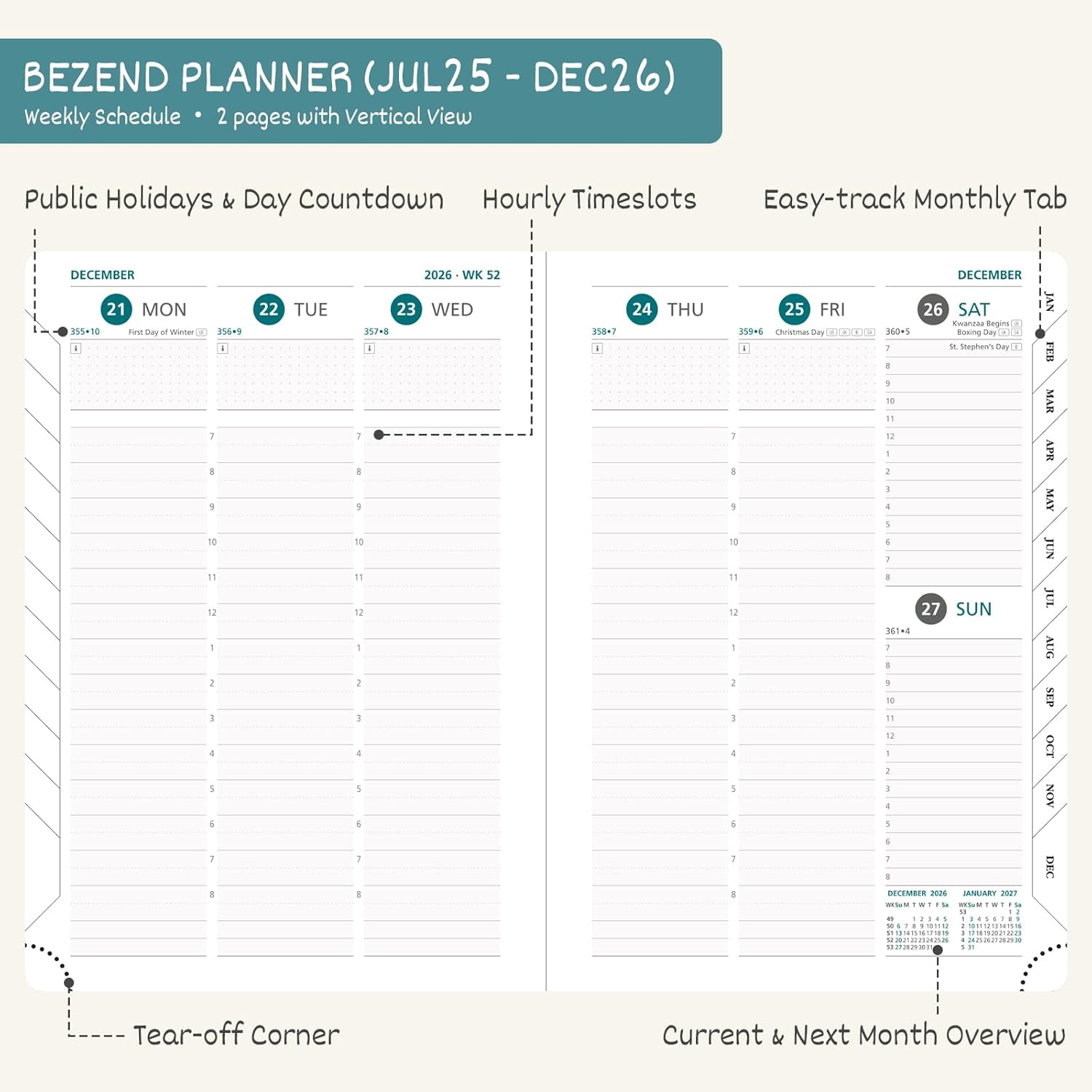
Task: Click the Christmas Day holiday label
Action: tap(799, 332)
